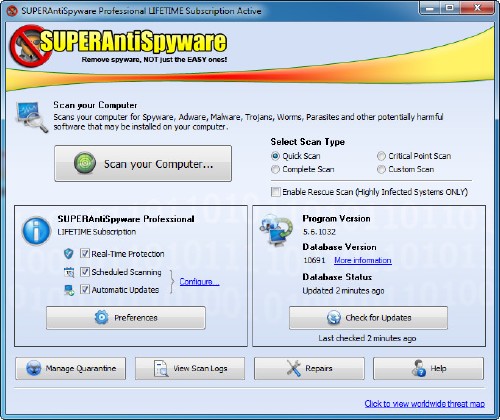Click Check for Updates button
This screenshot has width=500, height=420.
click(x=368, y=318)
